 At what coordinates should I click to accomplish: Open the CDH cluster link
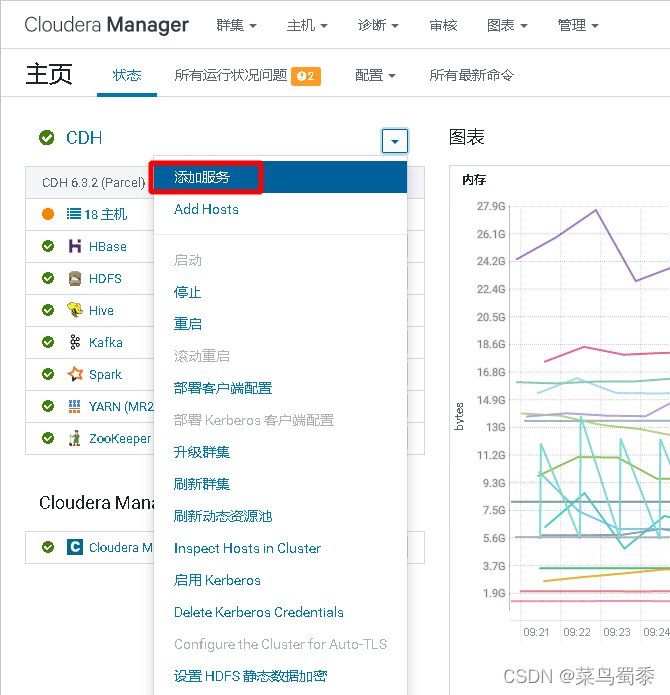[x=84, y=138]
